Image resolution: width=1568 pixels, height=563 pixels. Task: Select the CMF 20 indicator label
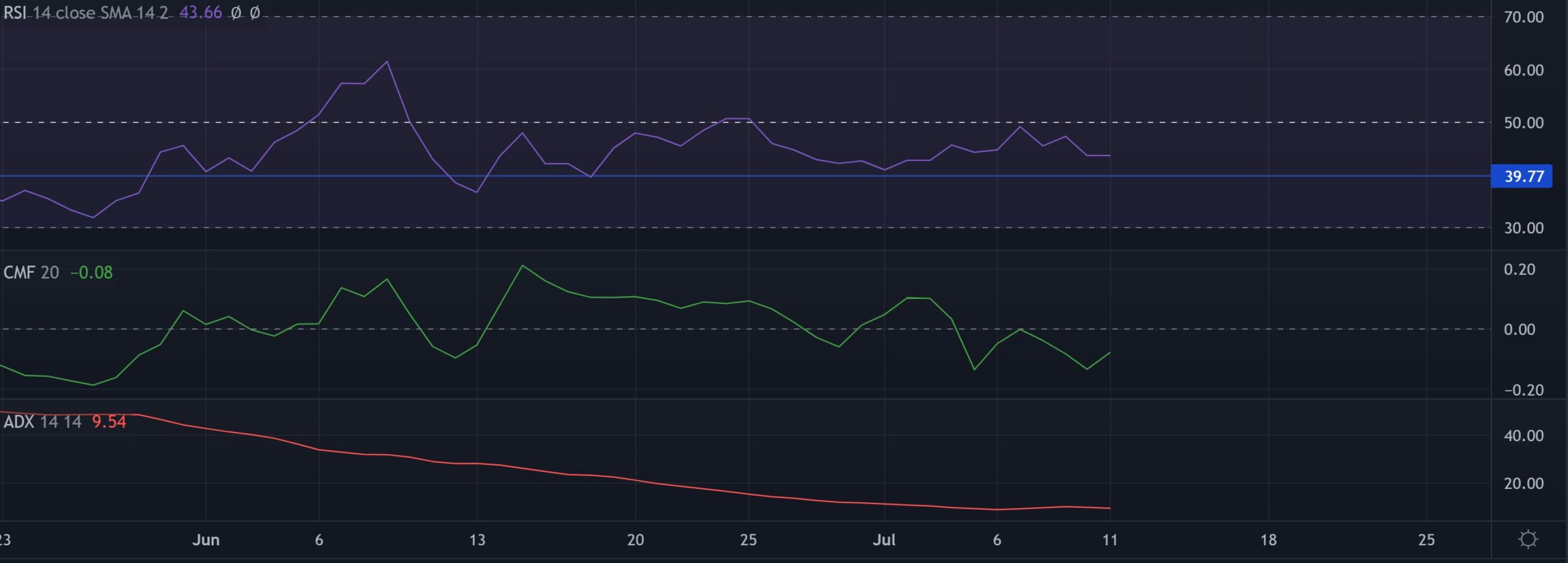click(x=31, y=273)
